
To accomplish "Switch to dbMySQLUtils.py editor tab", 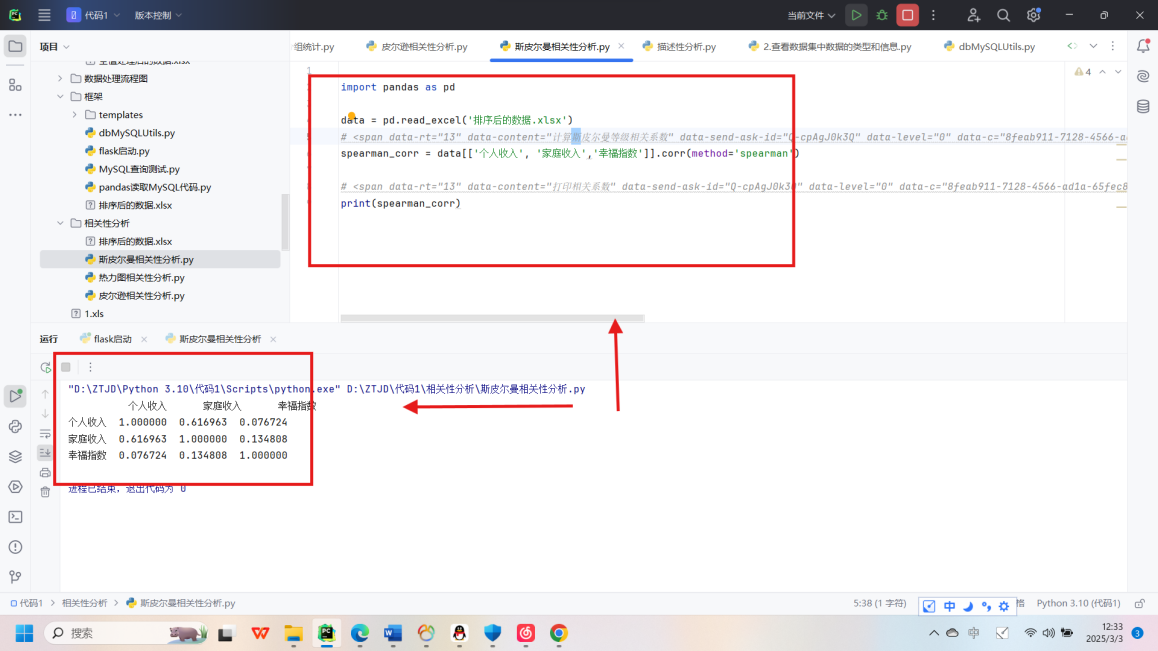I will point(989,47).
